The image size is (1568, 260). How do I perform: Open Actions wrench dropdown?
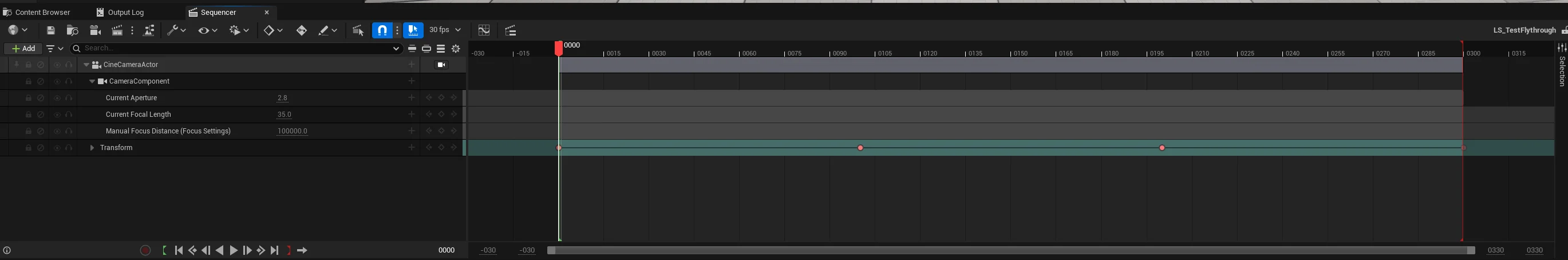[176, 30]
